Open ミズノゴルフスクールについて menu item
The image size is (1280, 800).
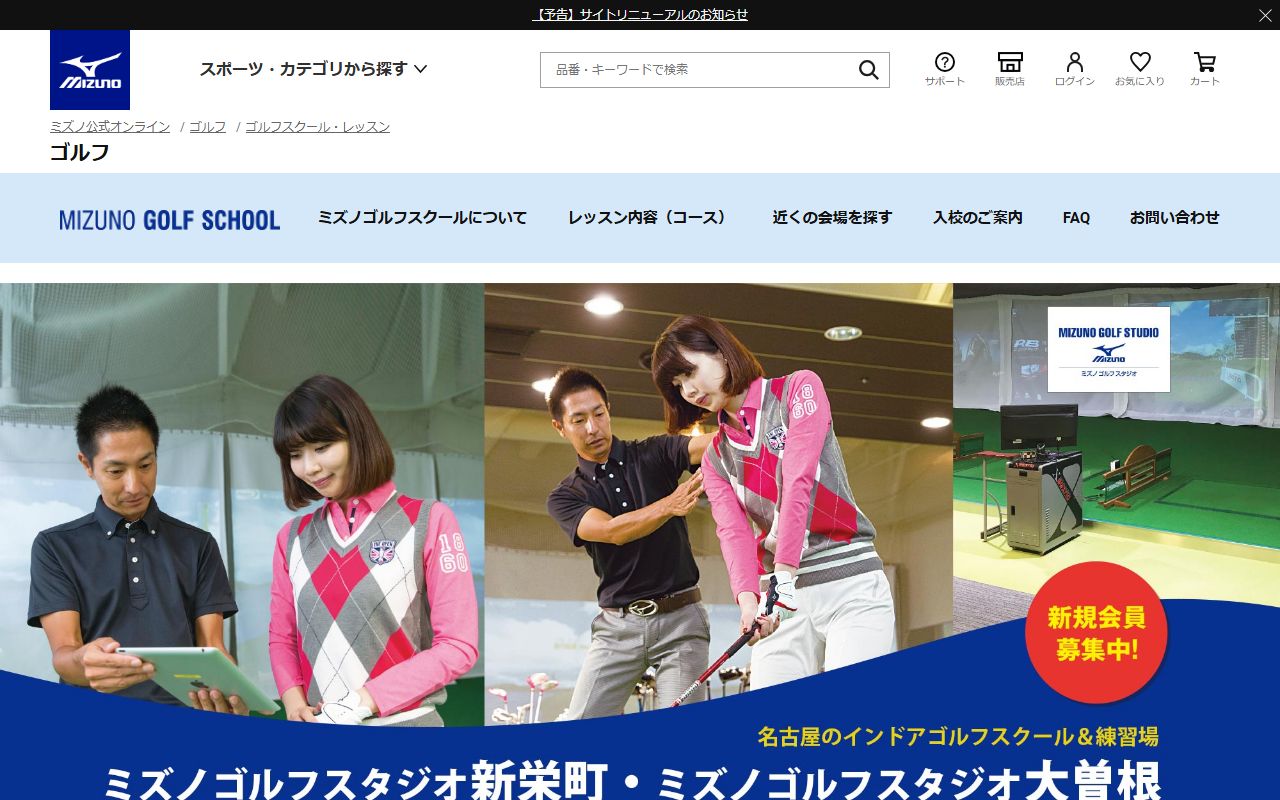(x=422, y=218)
